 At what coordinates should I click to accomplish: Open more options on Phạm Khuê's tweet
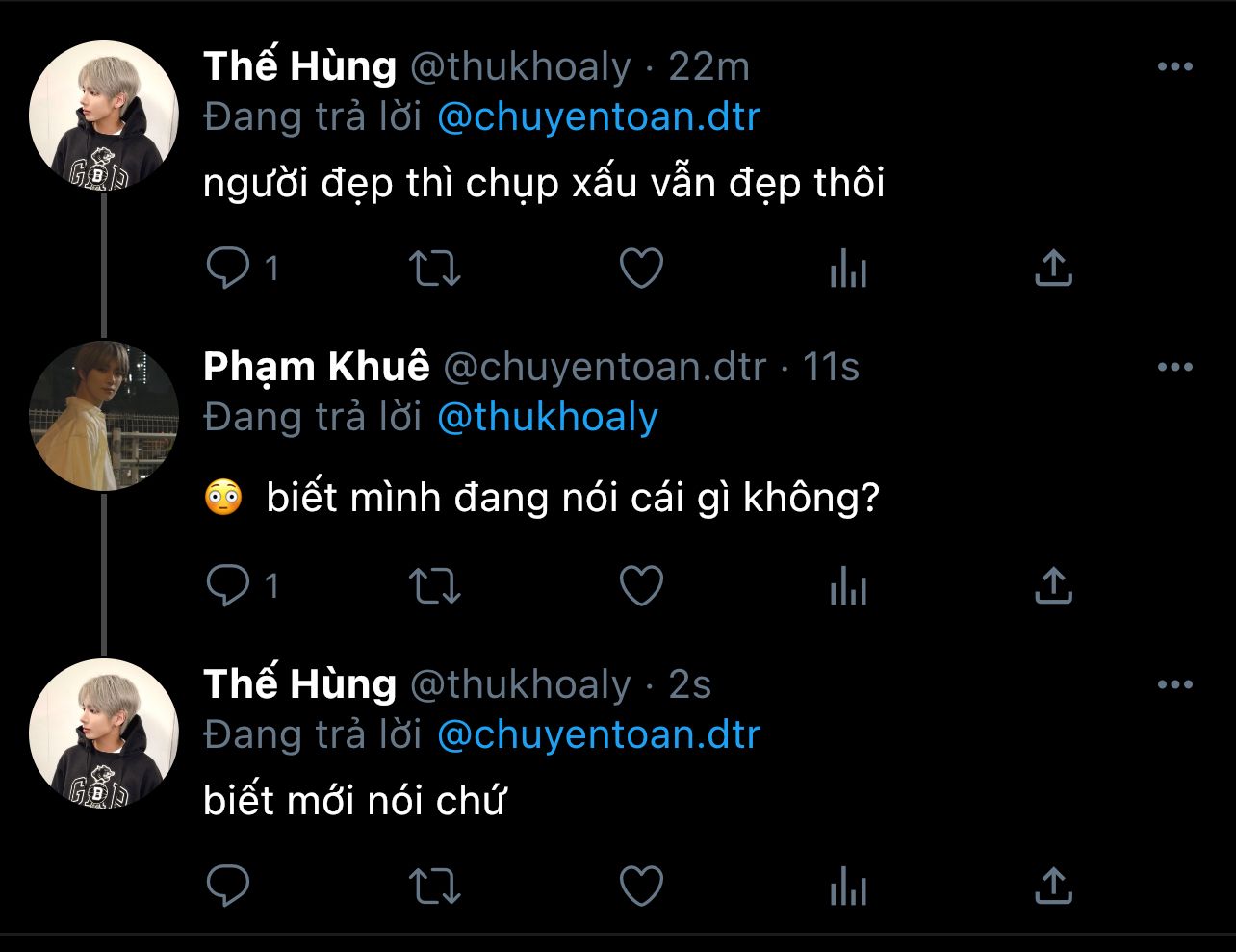1174,367
